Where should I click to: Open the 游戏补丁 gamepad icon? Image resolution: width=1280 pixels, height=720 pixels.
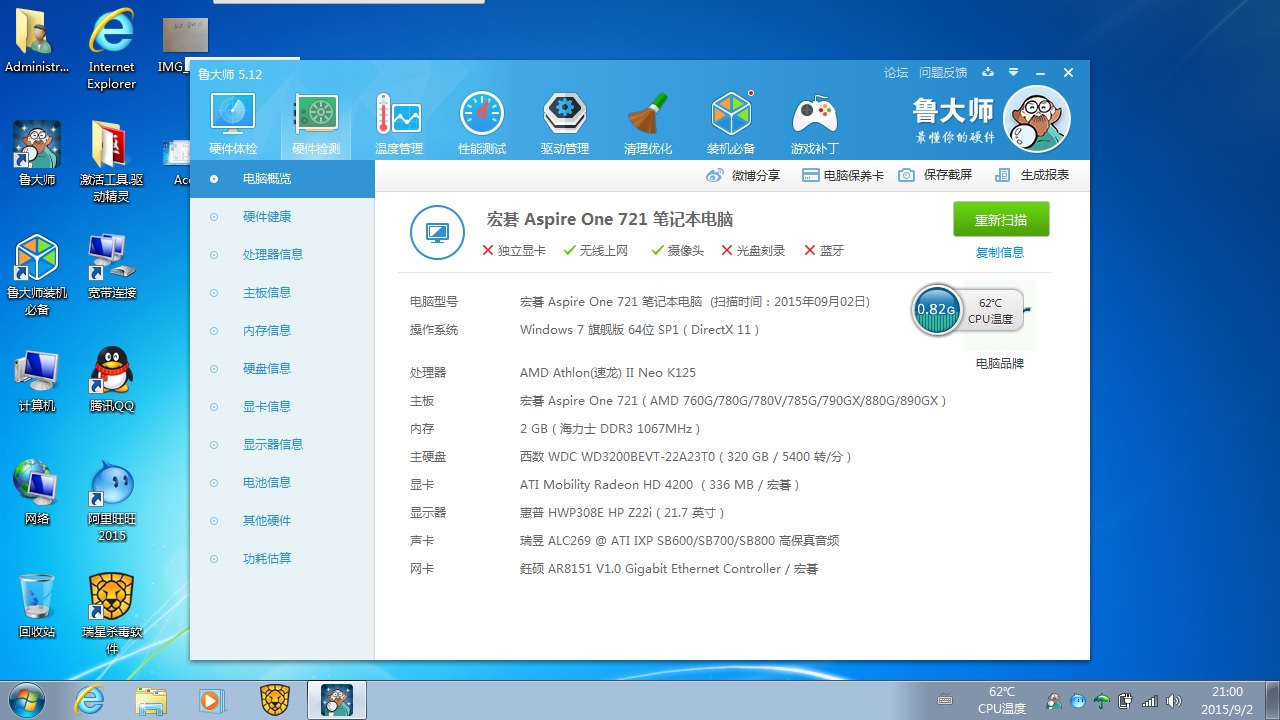814,124
